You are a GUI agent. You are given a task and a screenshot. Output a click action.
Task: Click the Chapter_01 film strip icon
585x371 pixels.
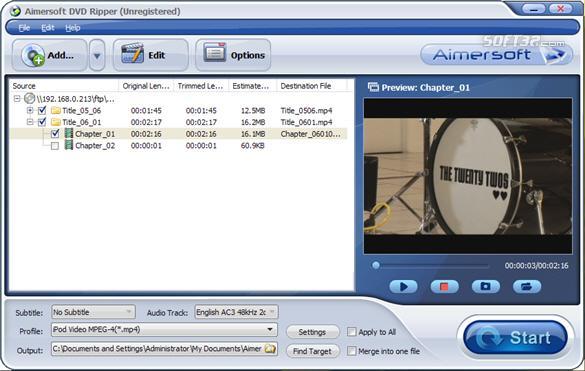(x=68, y=134)
